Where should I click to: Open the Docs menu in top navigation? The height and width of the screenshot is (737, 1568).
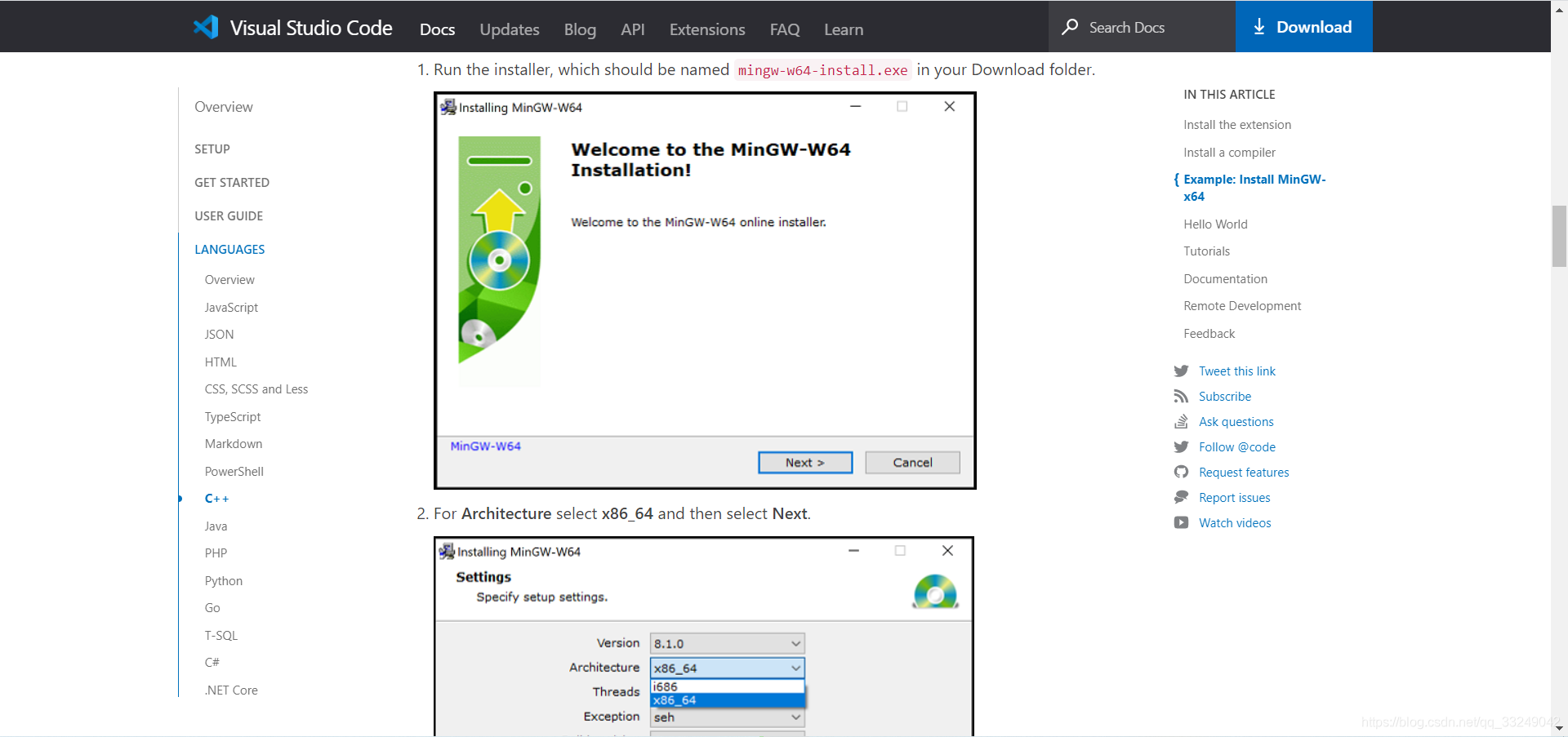[437, 29]
